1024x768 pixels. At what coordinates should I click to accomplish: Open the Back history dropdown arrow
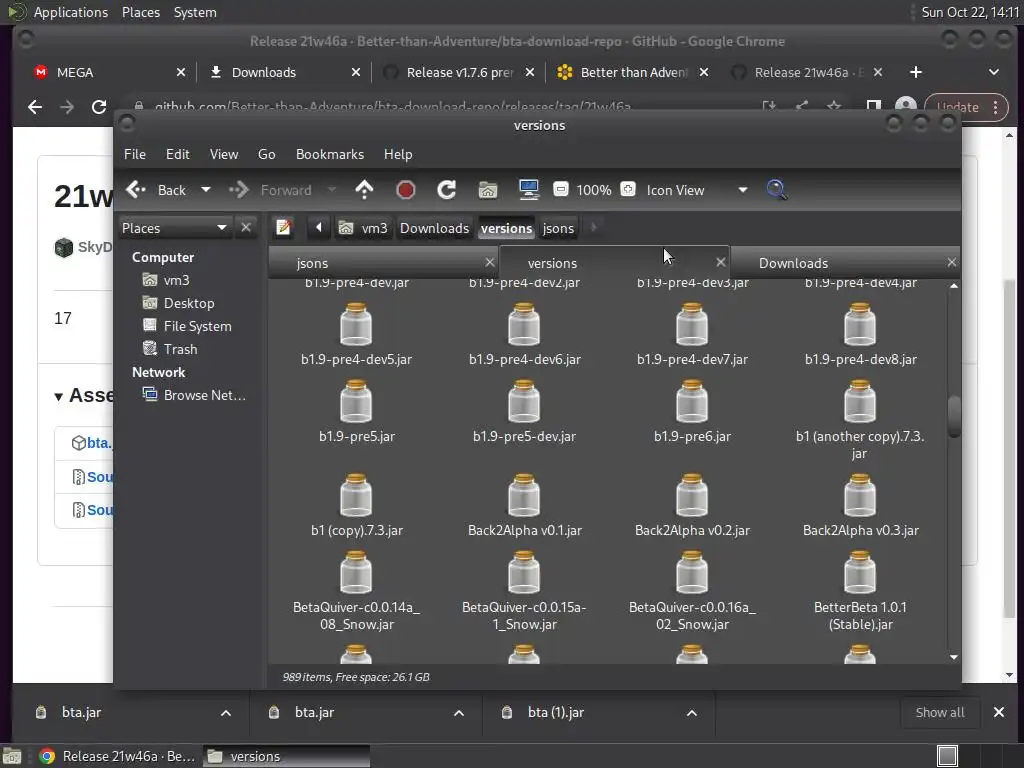click(206, 190)
